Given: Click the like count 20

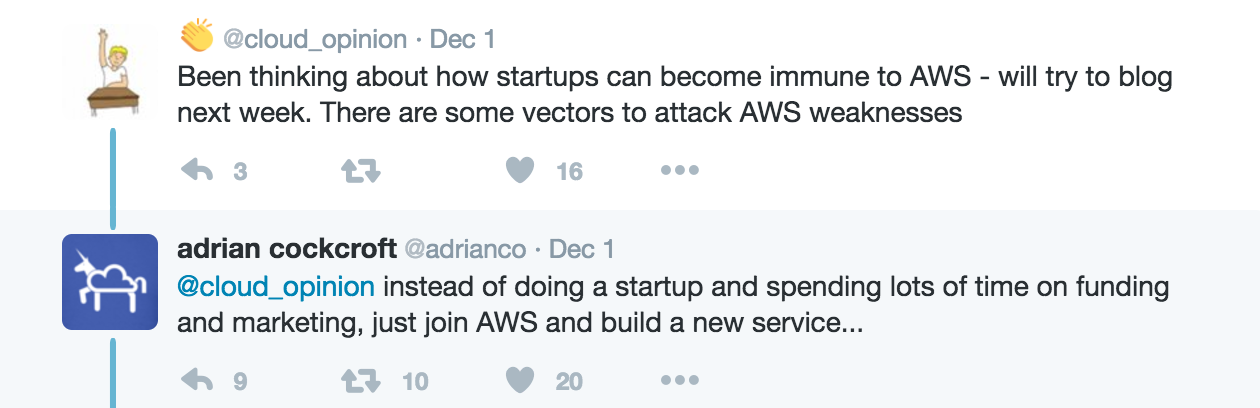Looking at the screenshot, I should pos(569,381).
